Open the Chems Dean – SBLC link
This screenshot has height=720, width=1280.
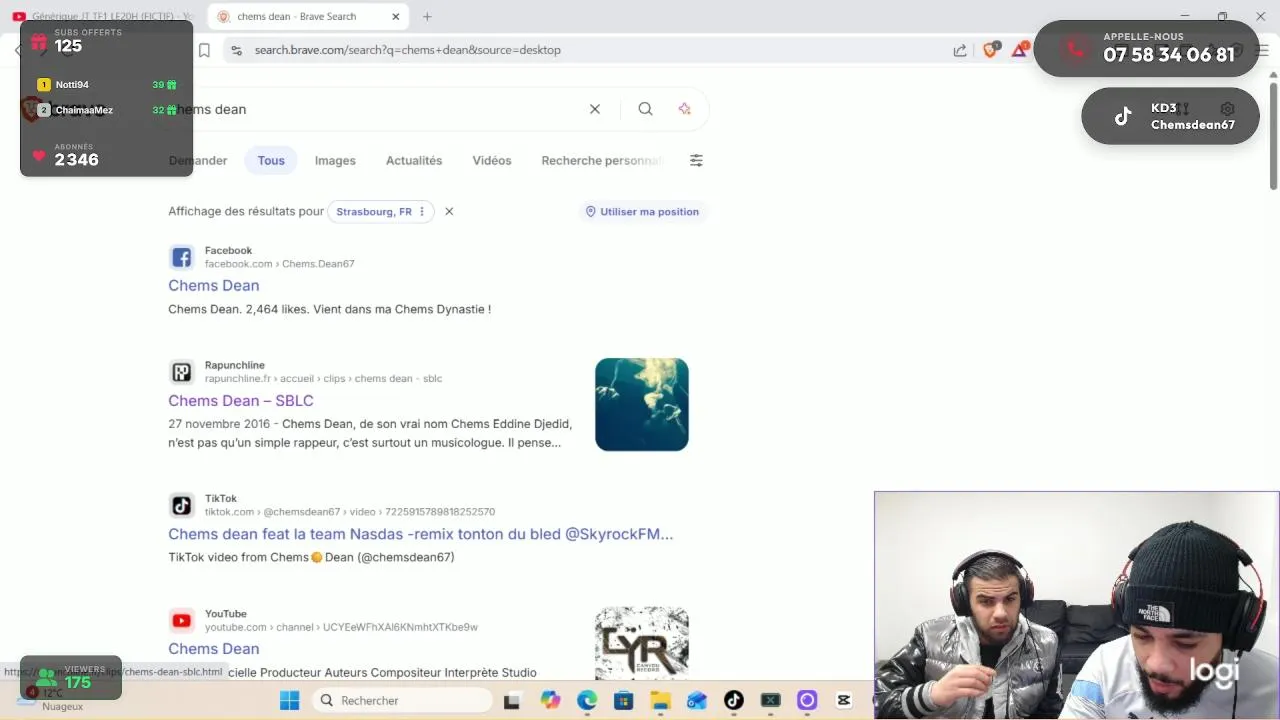(241, 400)
